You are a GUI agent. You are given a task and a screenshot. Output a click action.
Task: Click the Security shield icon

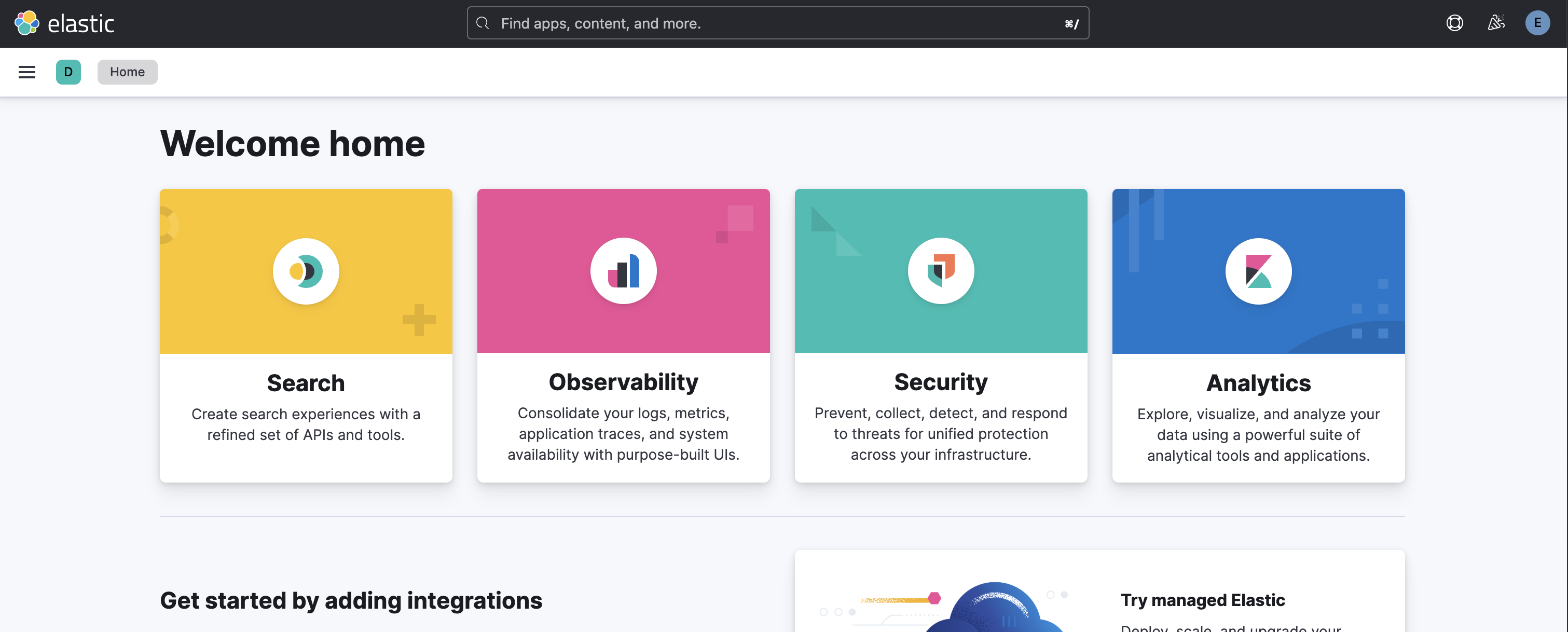point(940,271)
